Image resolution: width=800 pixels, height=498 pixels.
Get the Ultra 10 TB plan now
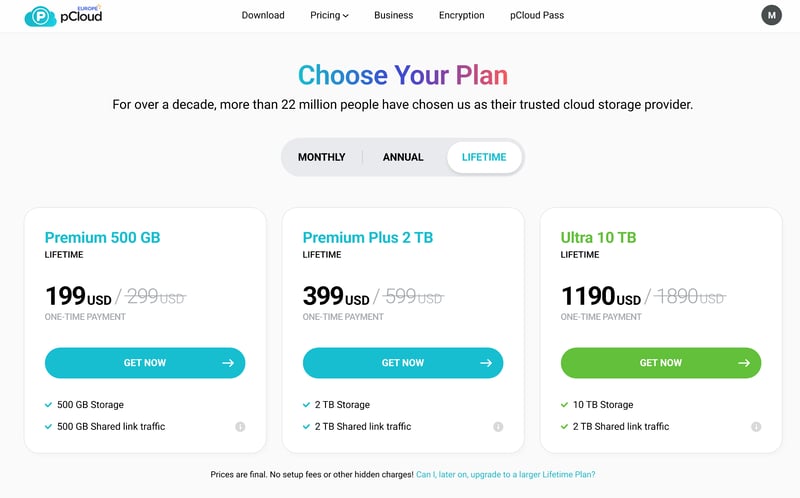click(x=660, y=363)
